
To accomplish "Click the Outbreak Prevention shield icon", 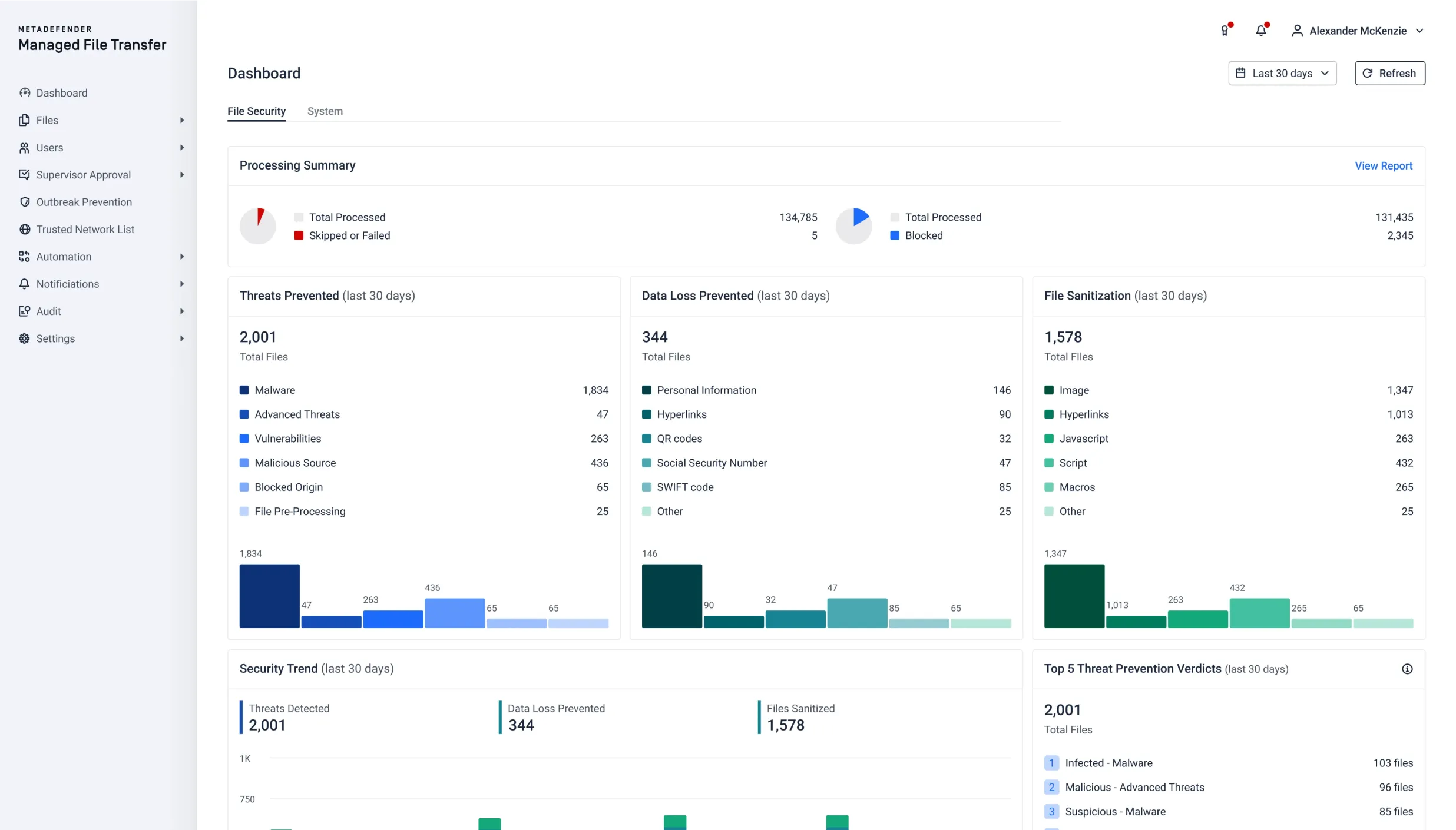I will pyautogui.click(x=24, y=202).
